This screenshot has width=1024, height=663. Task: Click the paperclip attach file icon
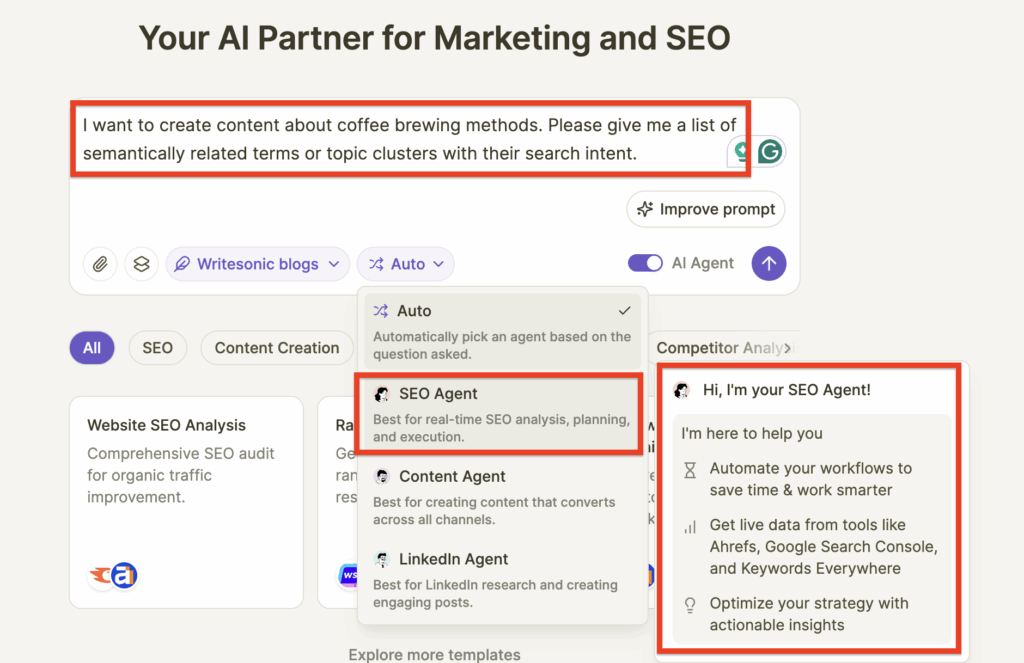(100, 264)
